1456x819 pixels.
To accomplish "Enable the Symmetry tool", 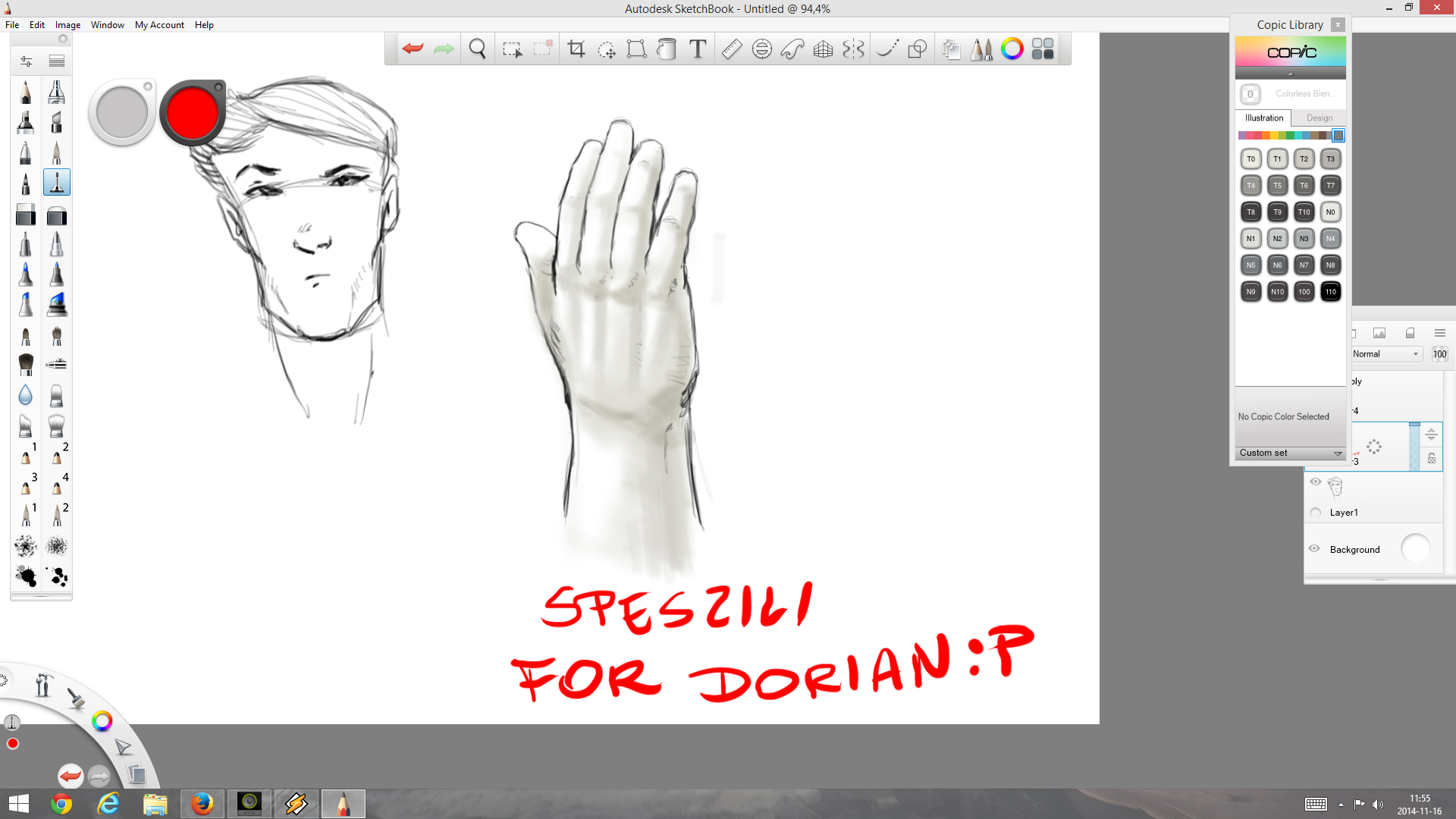I will pos(853,49).
